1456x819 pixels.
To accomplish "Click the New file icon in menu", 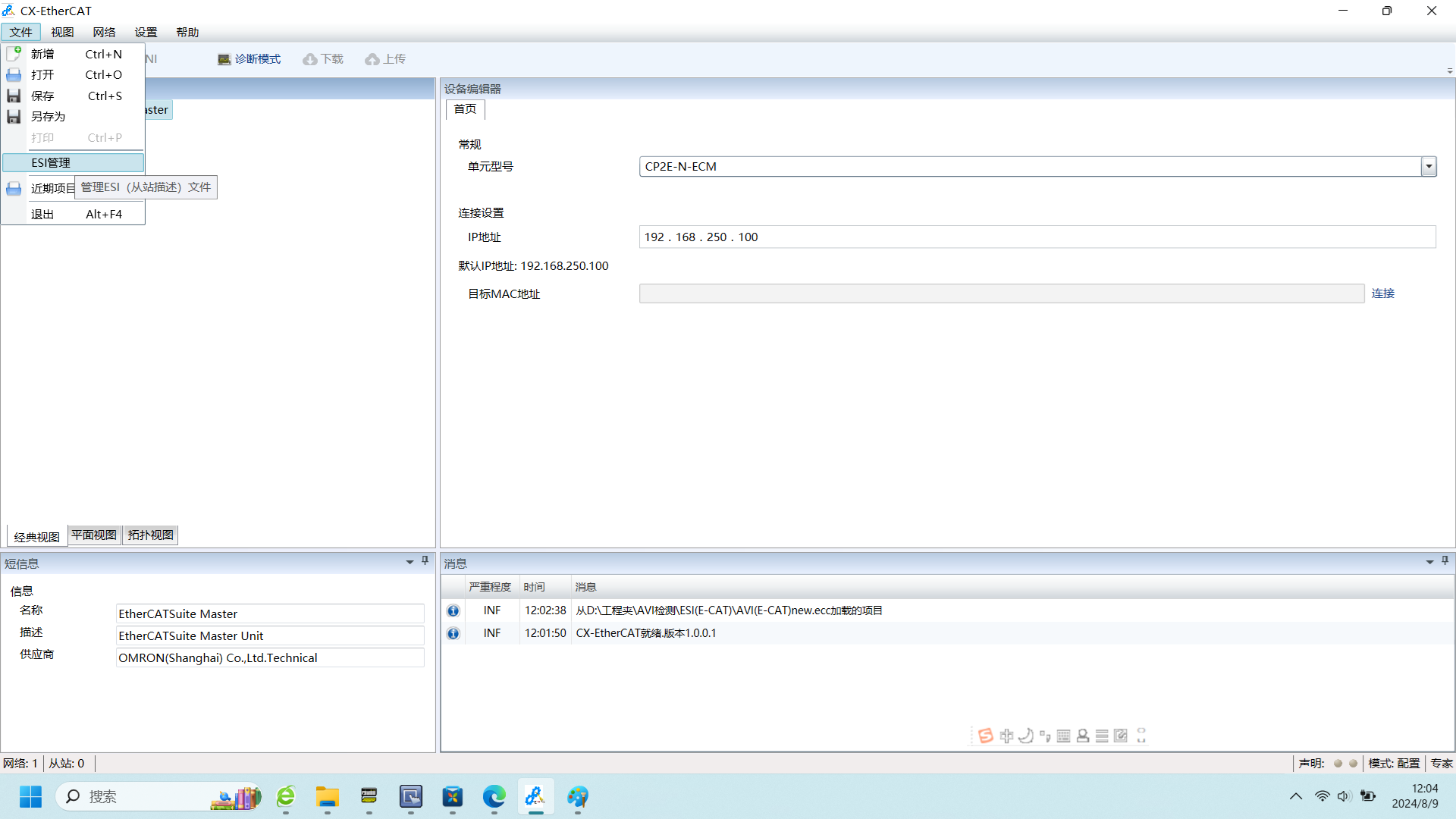I will [14, 54].
